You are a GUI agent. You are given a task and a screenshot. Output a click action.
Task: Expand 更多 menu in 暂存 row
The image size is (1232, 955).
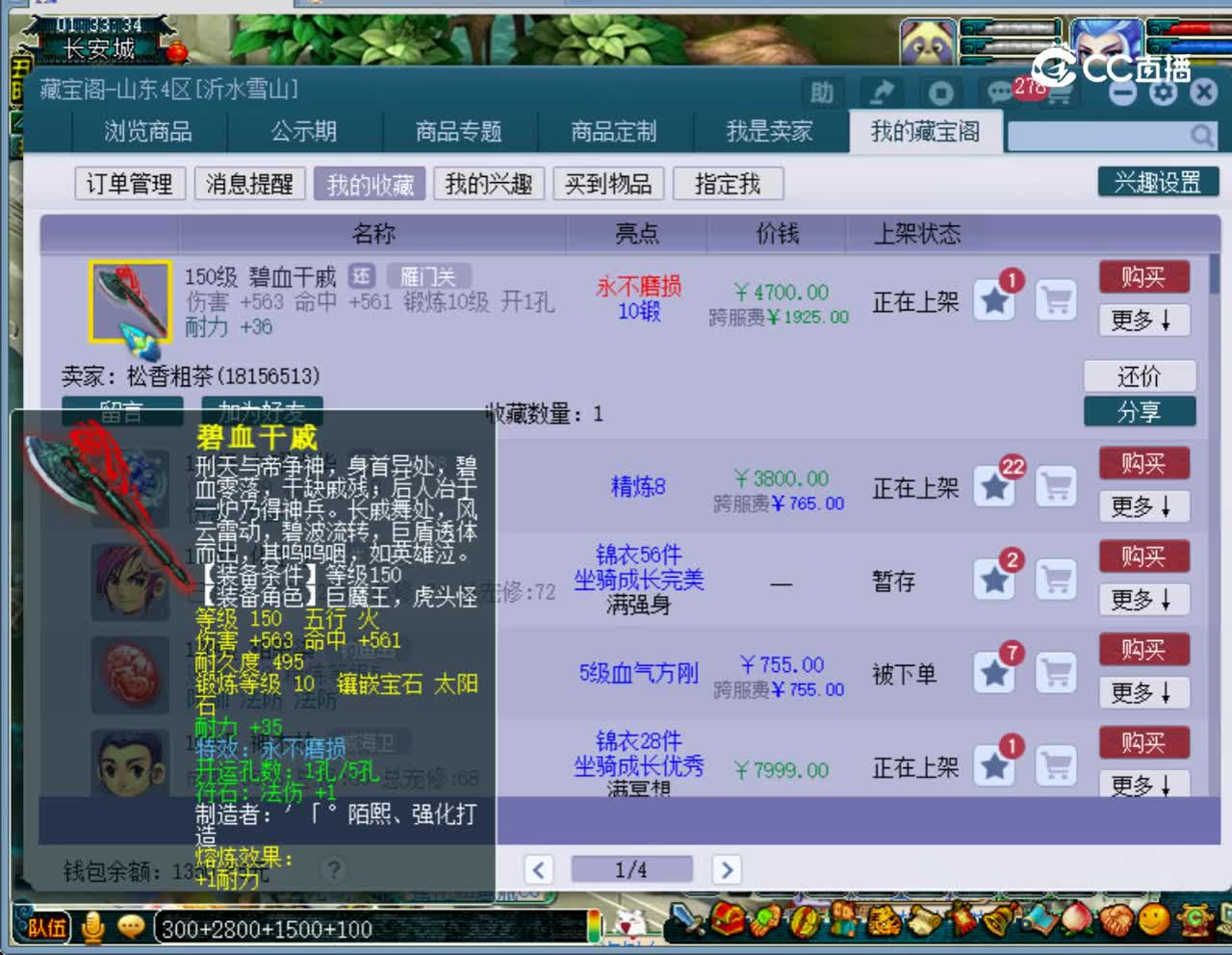pyautogui.click(x=1144, y=599)
